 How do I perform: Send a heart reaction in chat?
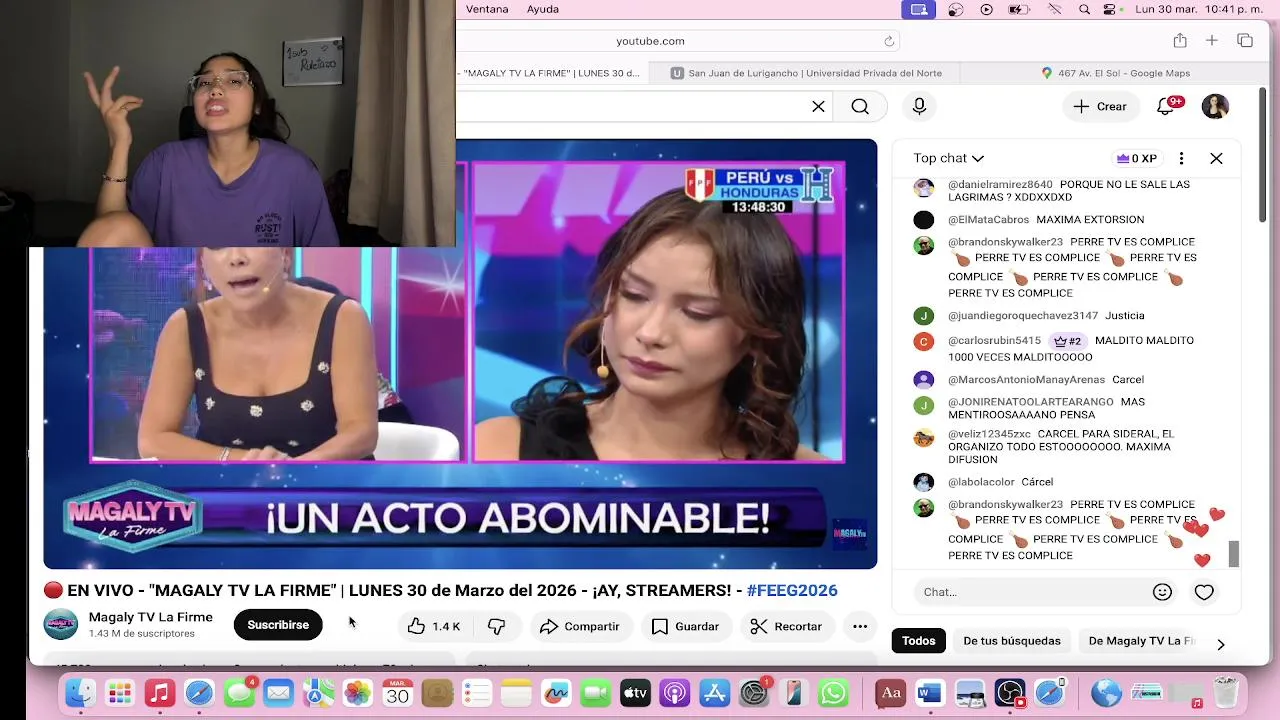tap(1204, 592)
